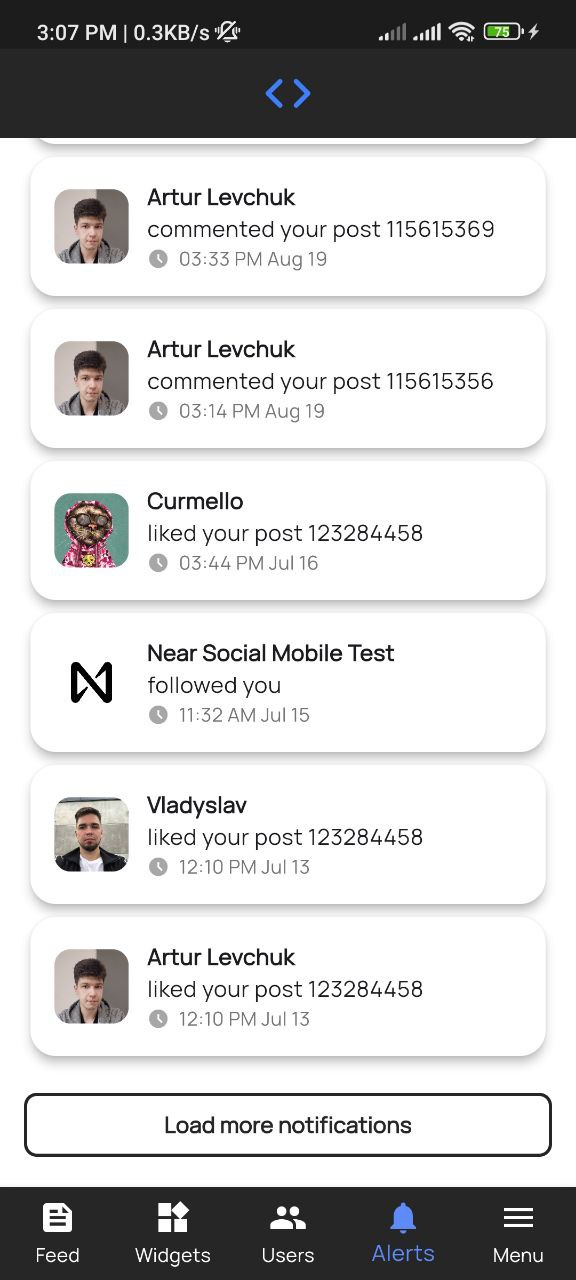Viewport: 576px width, 1280px height.
Task: Tap the Artur Levchuk name in the 12:10 PM notification
Action: coord(221,957)
